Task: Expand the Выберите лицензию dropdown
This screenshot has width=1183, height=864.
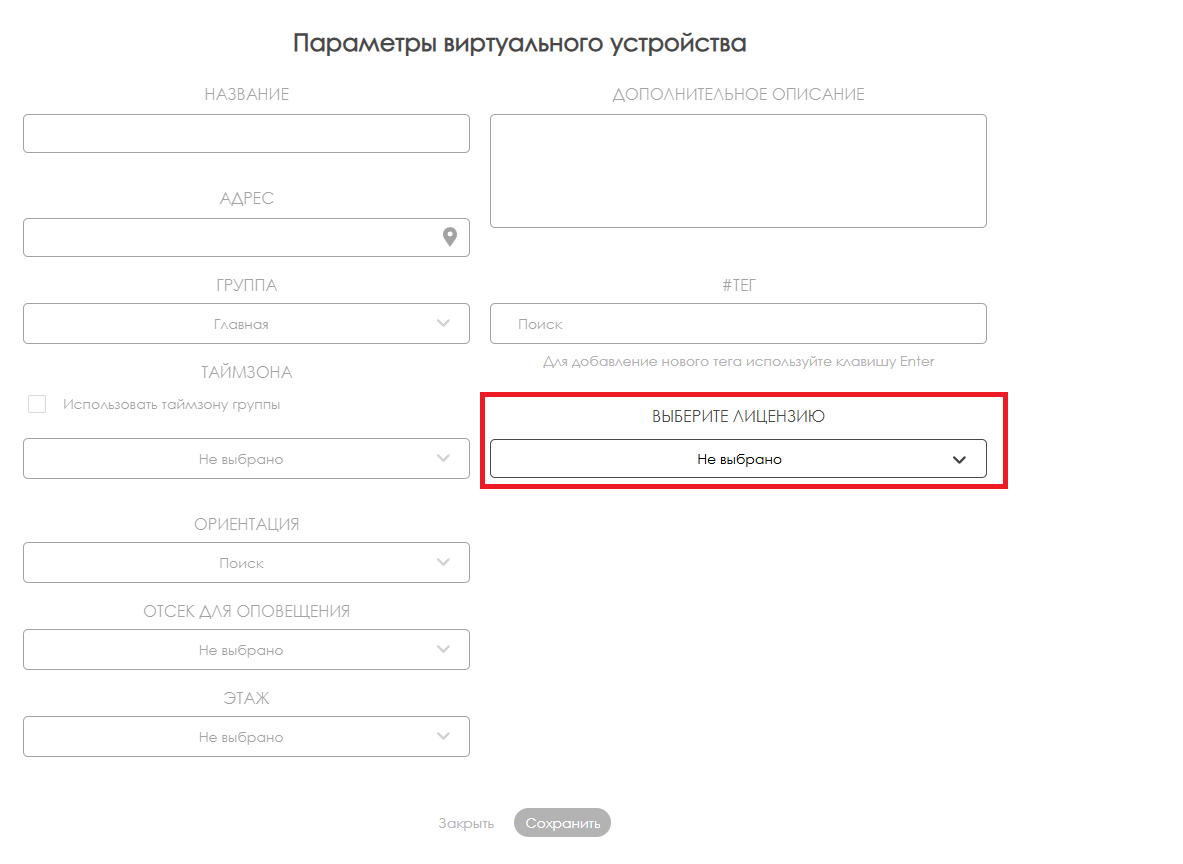Action: [x=738, y=459]
